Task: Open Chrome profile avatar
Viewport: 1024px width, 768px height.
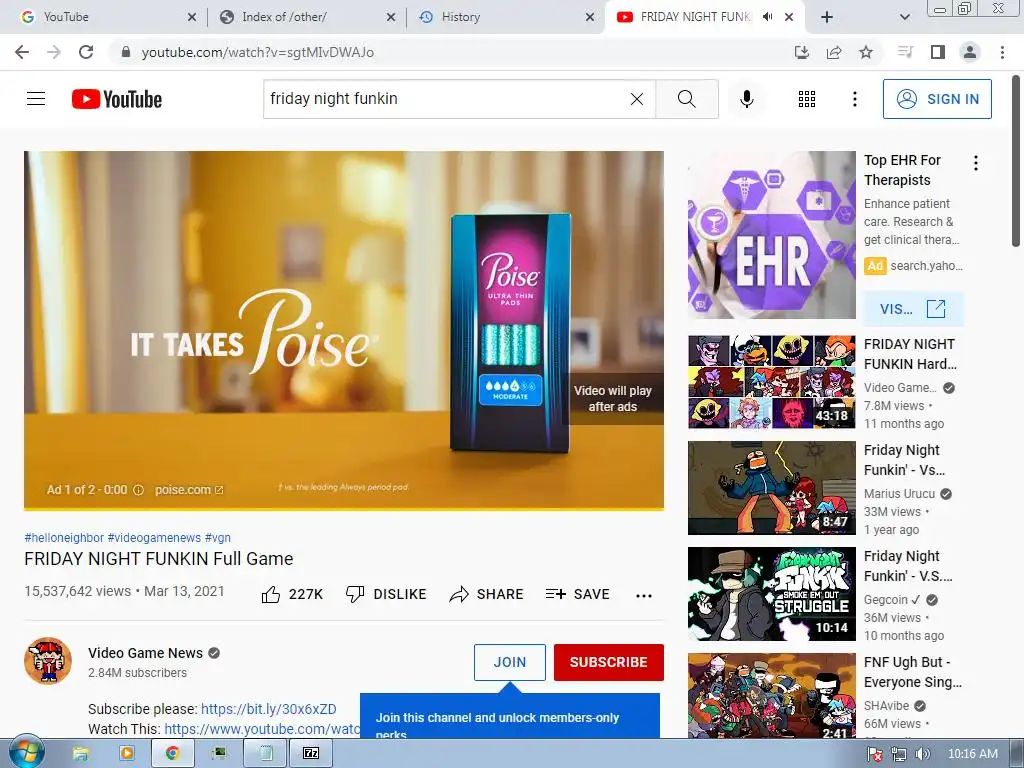Action: (x=970, y=52)
